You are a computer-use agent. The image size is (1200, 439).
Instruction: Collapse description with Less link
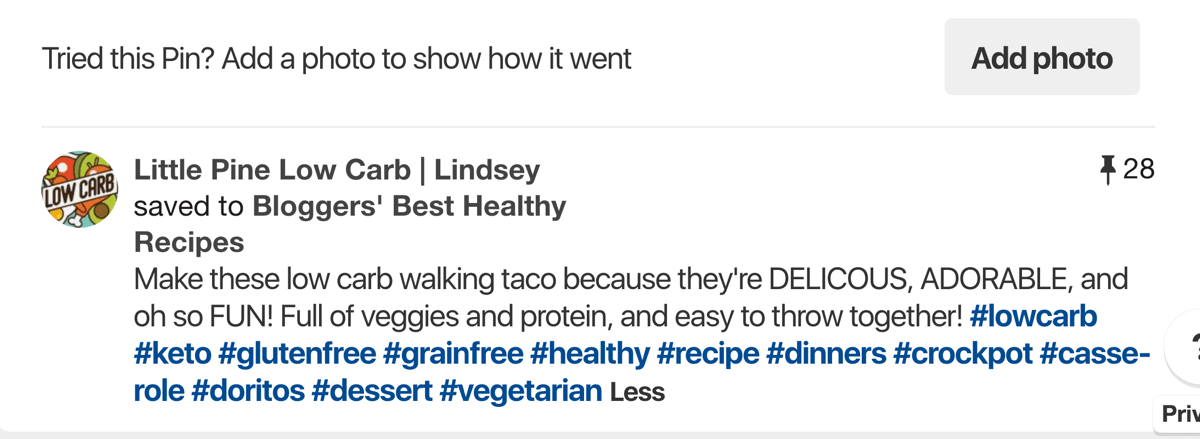[x=637, y=392]
